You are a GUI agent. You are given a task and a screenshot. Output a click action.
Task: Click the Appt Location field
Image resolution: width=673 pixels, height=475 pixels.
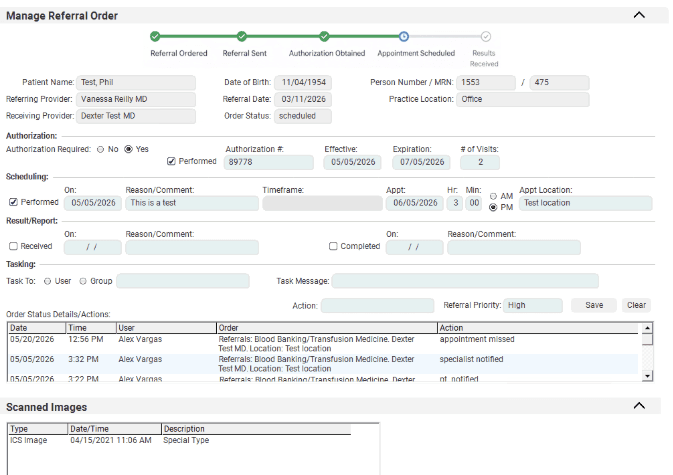pyautogui.click(x=585, y=203)
